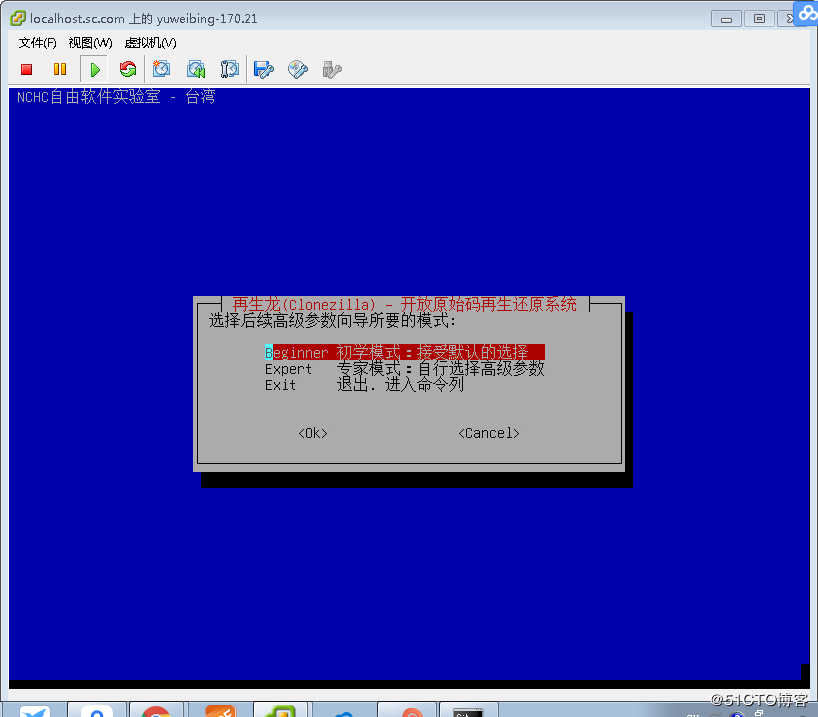Open the 视图(W) menu

(x=91, y=43)
